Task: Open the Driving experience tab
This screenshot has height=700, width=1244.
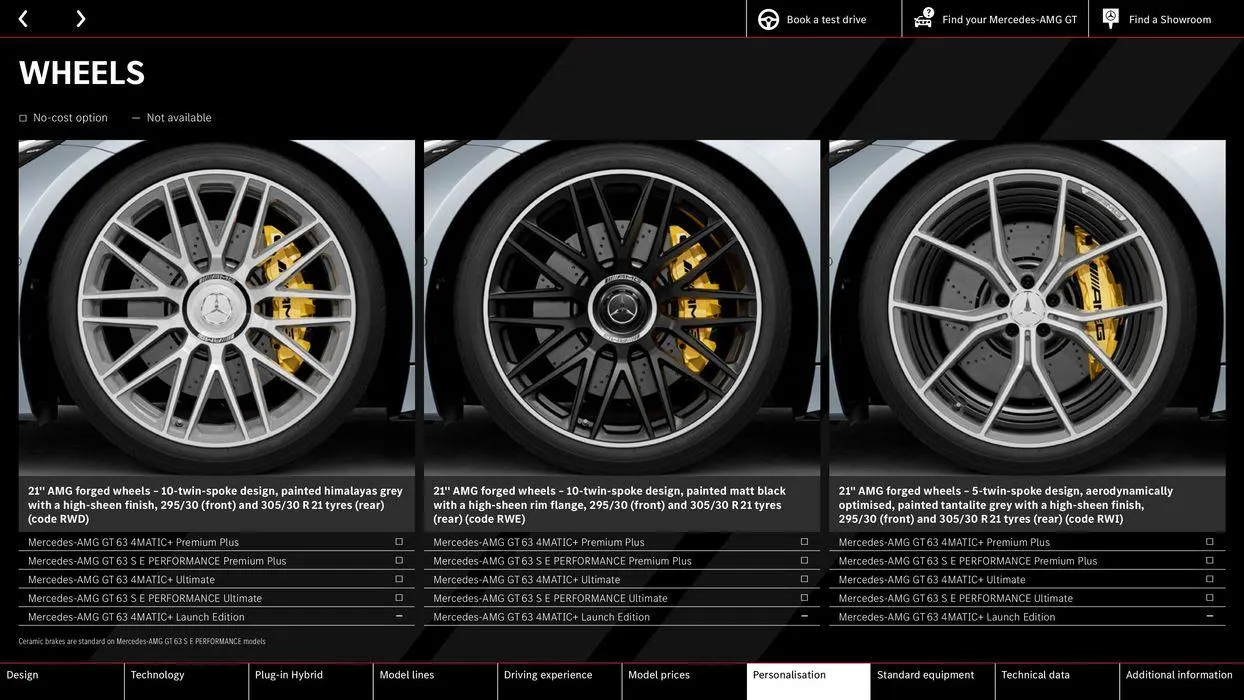Action: [560, 681]
